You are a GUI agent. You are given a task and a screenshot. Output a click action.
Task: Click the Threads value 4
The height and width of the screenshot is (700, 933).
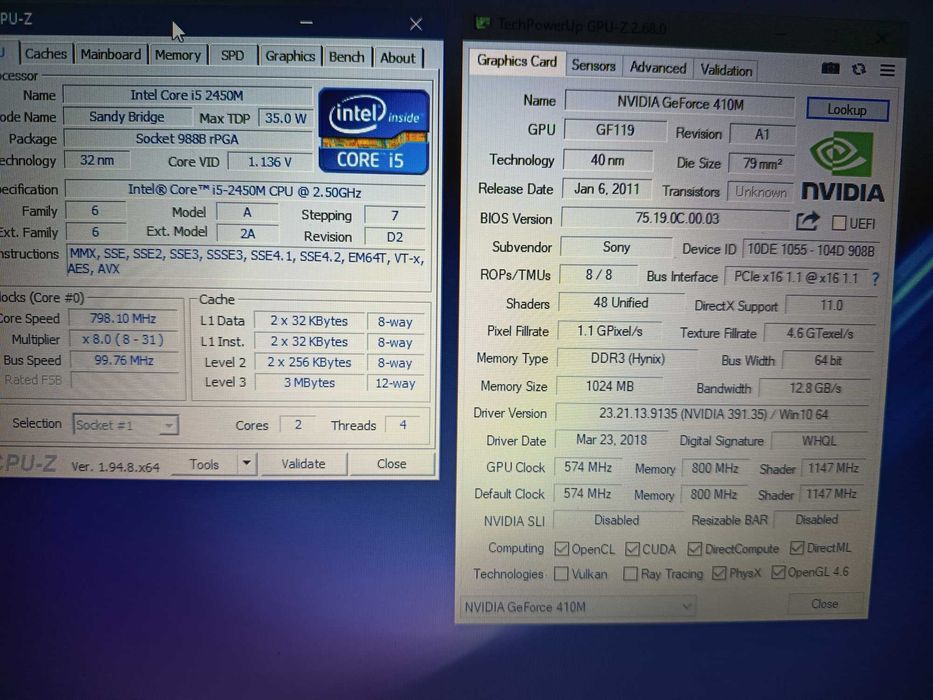pyautogui.click(x=403, y=425)
